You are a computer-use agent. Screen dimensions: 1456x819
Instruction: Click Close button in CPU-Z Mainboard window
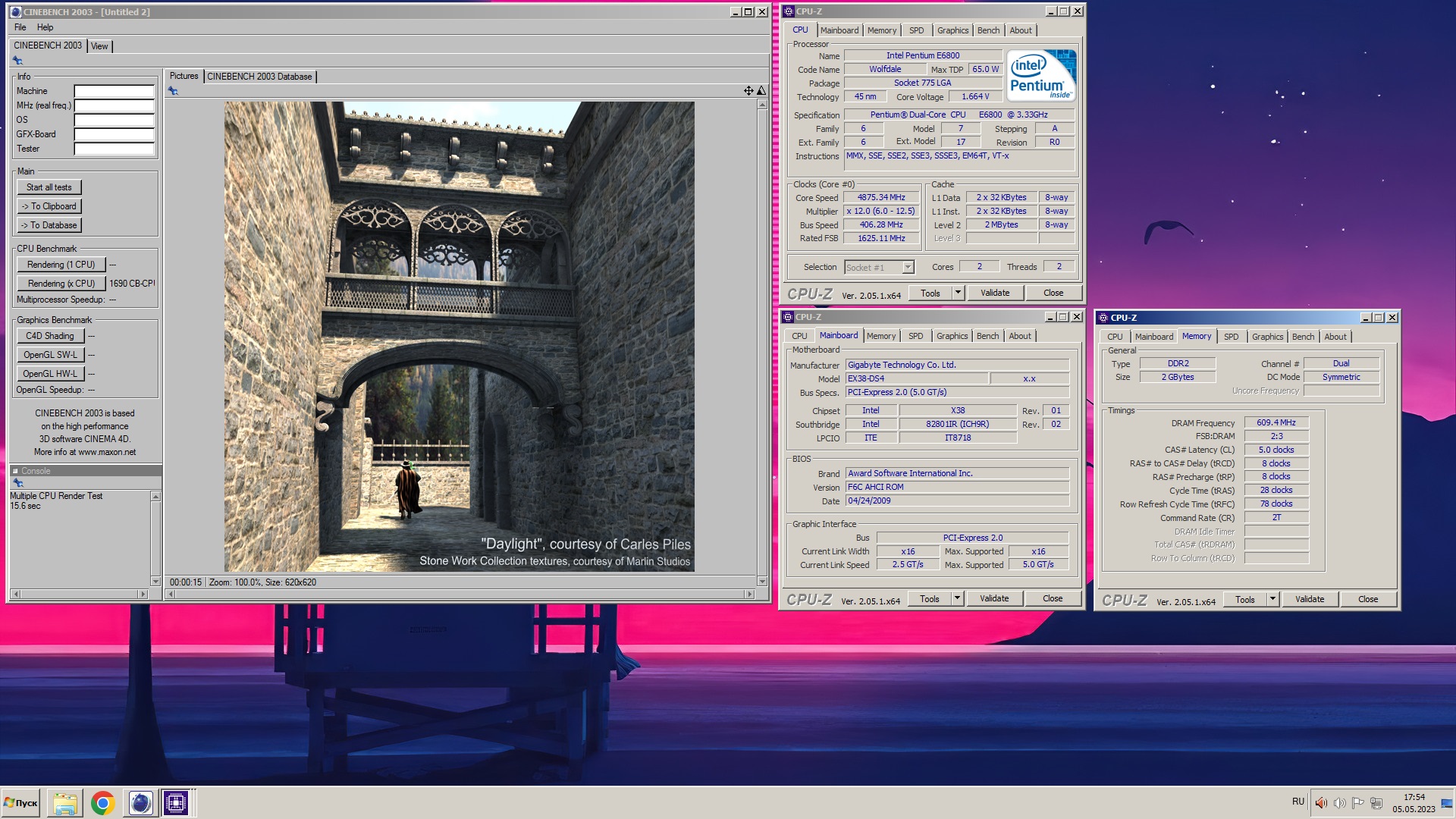coord(1053,598)
